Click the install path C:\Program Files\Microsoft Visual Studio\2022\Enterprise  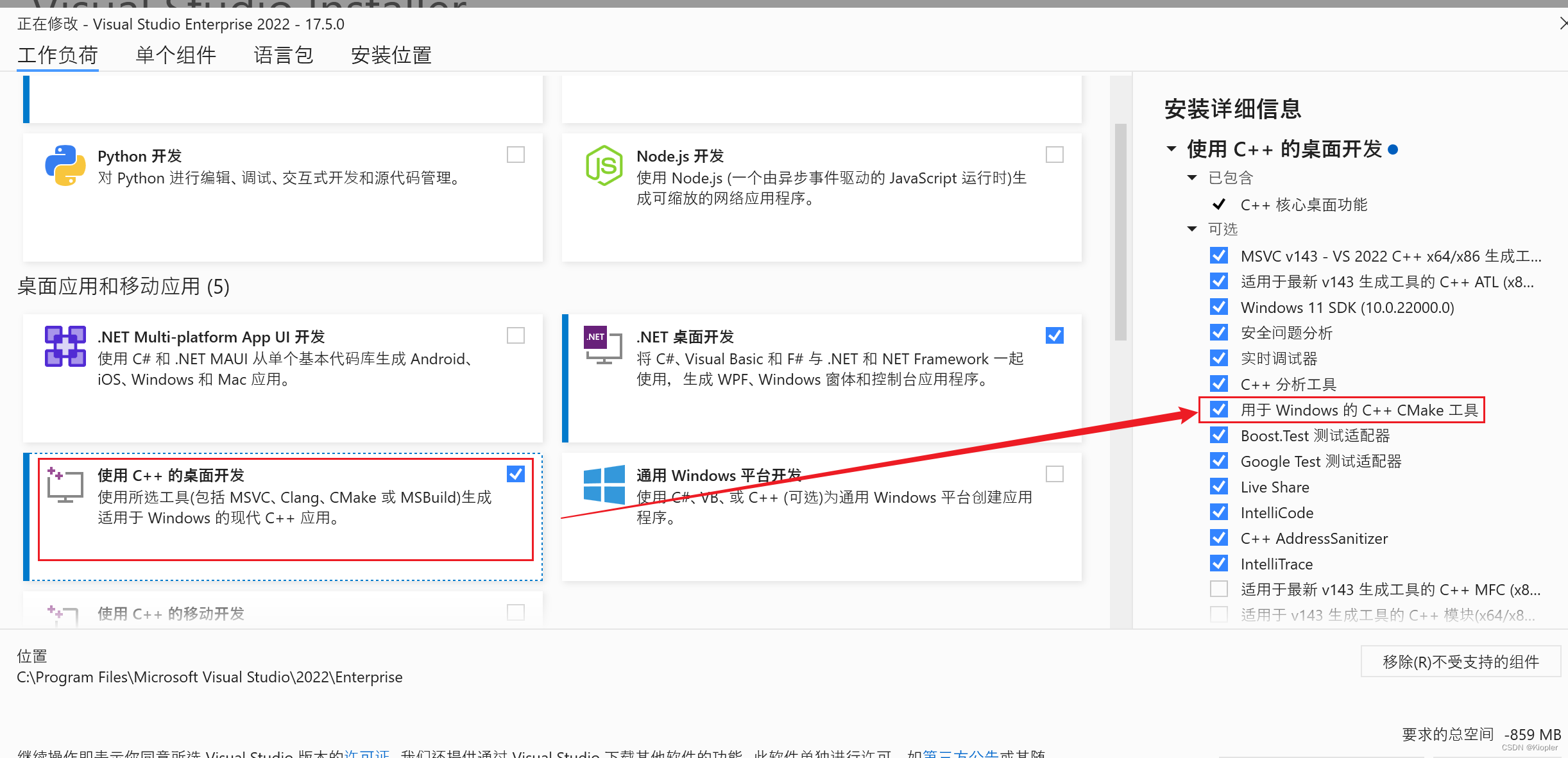[210, 677]
